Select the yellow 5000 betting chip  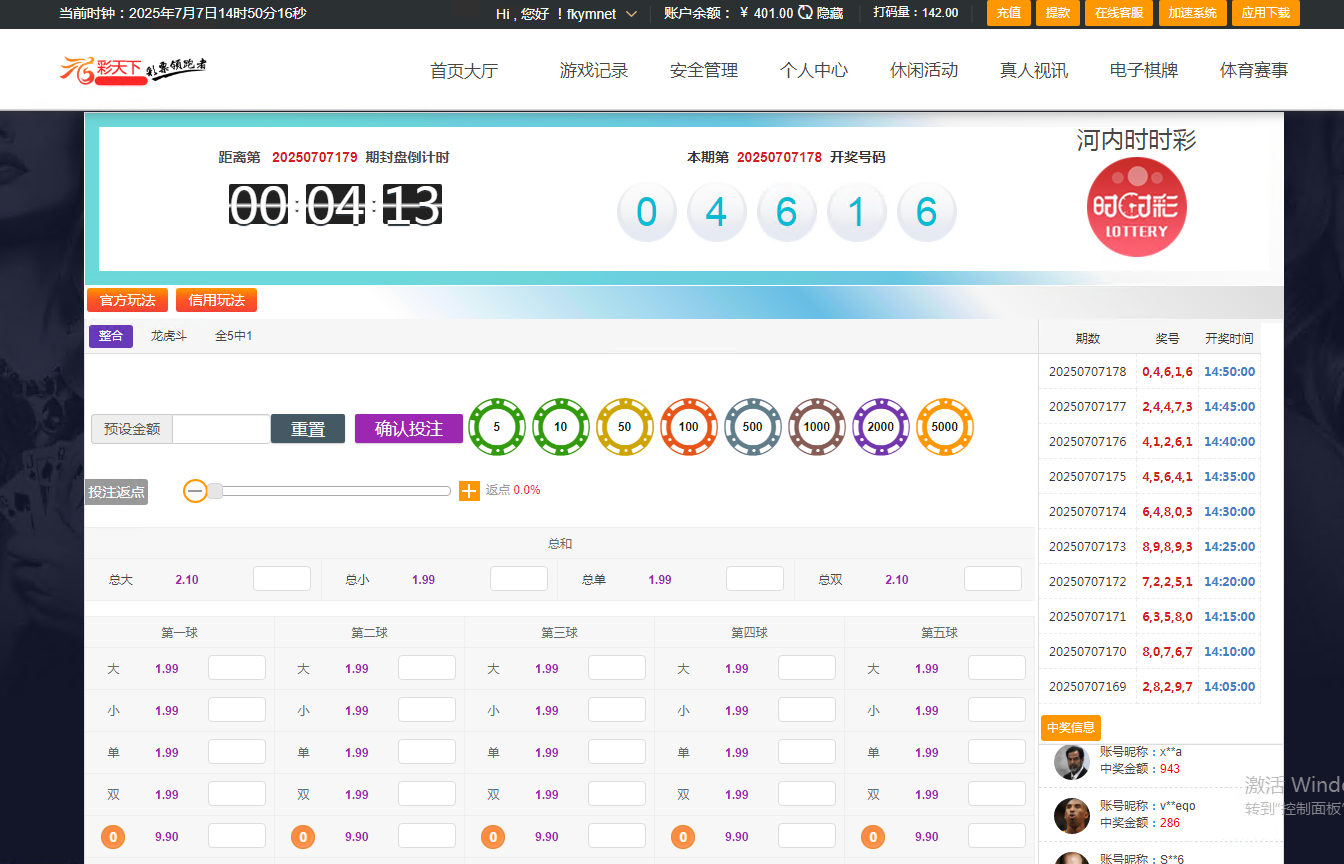coord(945,427)
